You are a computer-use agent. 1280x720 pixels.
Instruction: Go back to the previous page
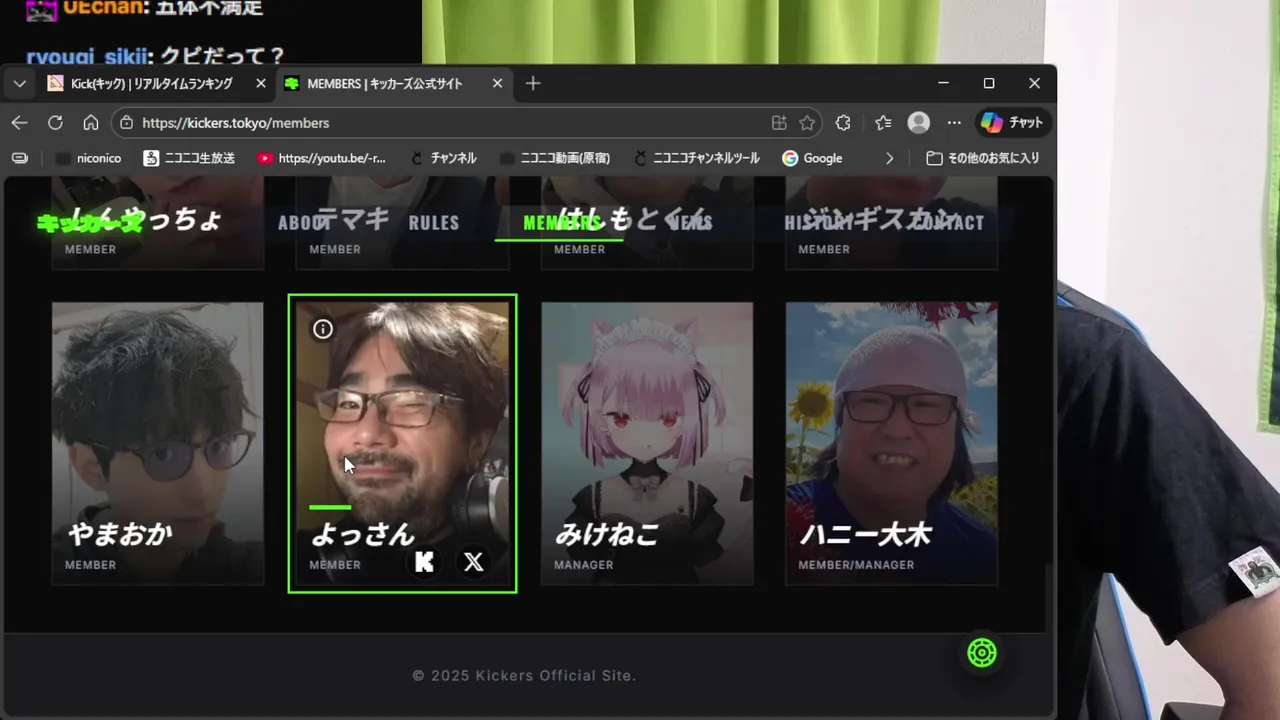pyautogui.click(x=20, y=123)
